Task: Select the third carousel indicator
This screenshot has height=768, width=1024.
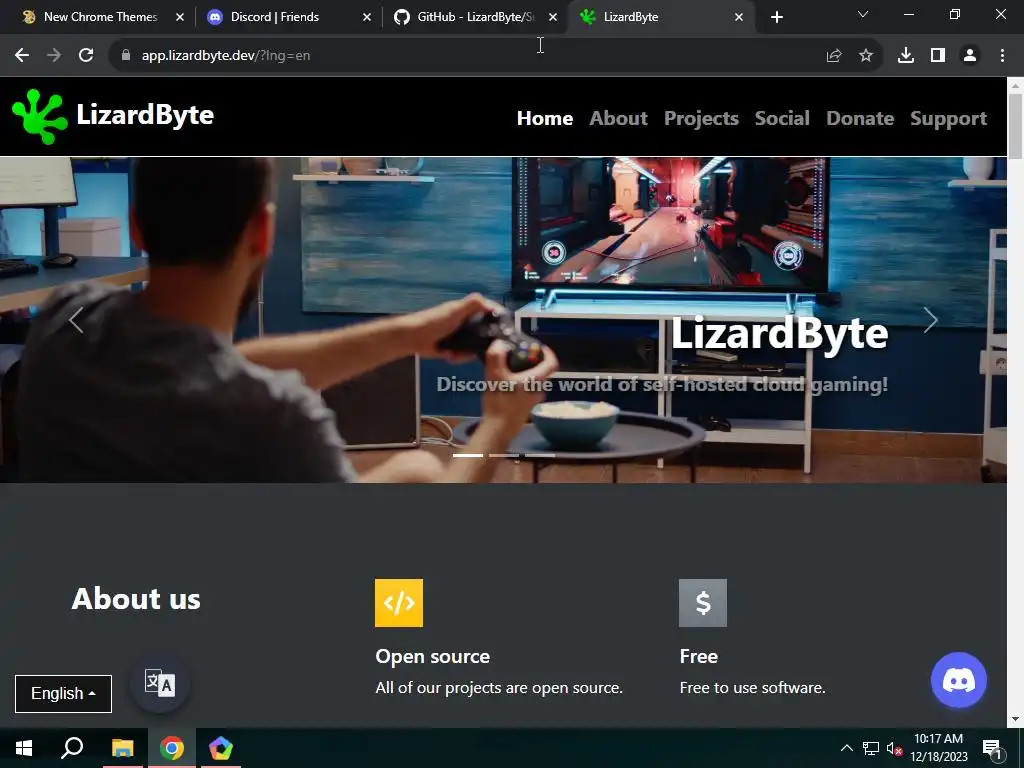Action: (540, 455)
